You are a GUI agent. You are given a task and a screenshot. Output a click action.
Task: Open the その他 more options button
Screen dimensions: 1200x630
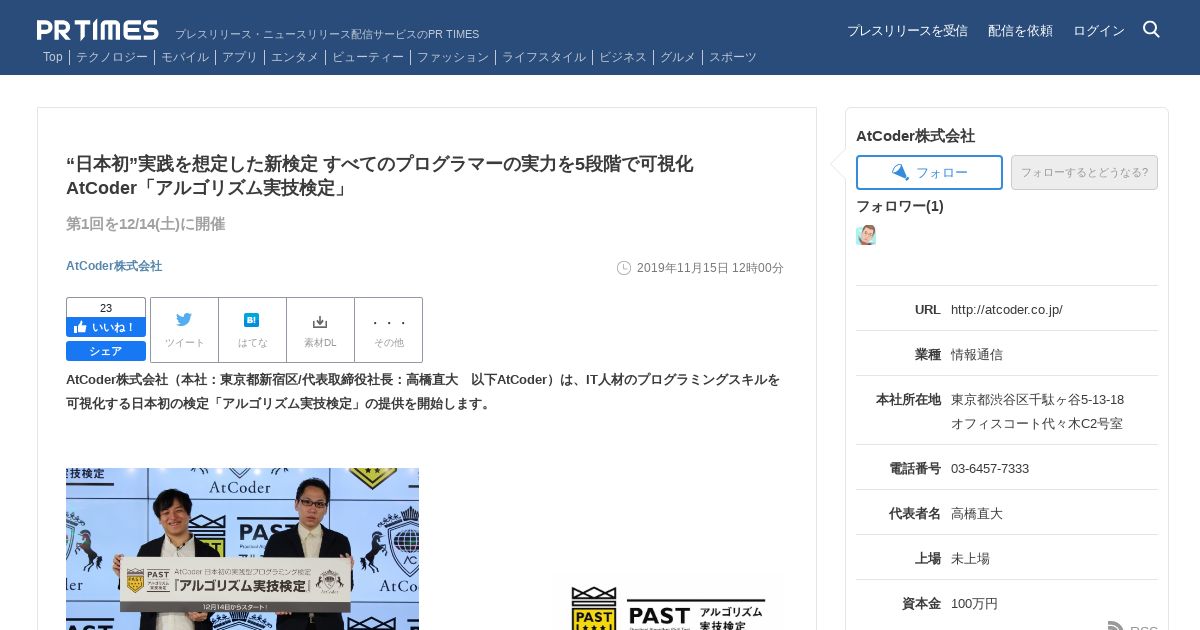coord(389,330)
